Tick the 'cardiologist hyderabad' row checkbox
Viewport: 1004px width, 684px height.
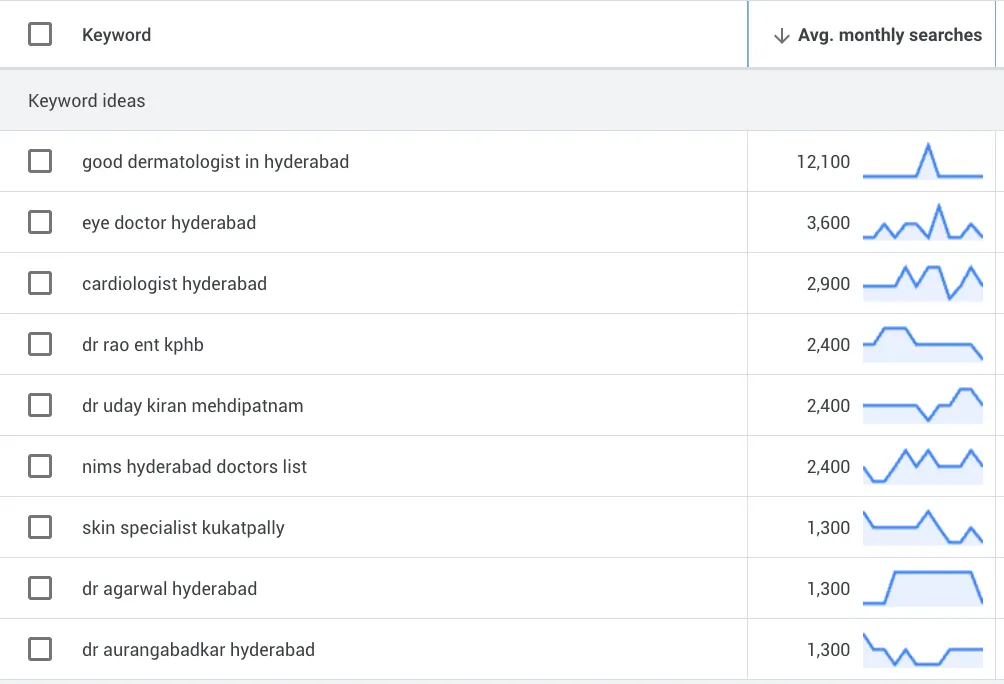(x=40, y=283)
